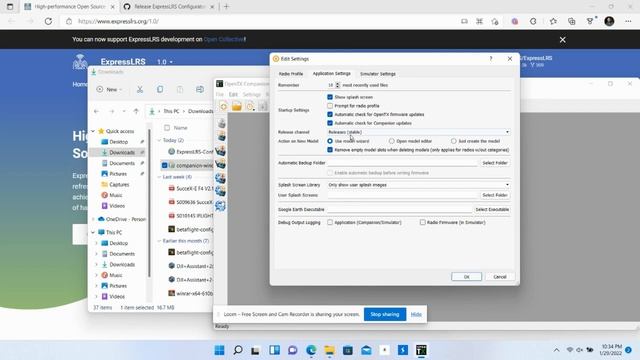The height and width of the screenshot is (360, 640).
Task: Open the Splash Screen Library dropdown
Action: click(x=418, y=185)
